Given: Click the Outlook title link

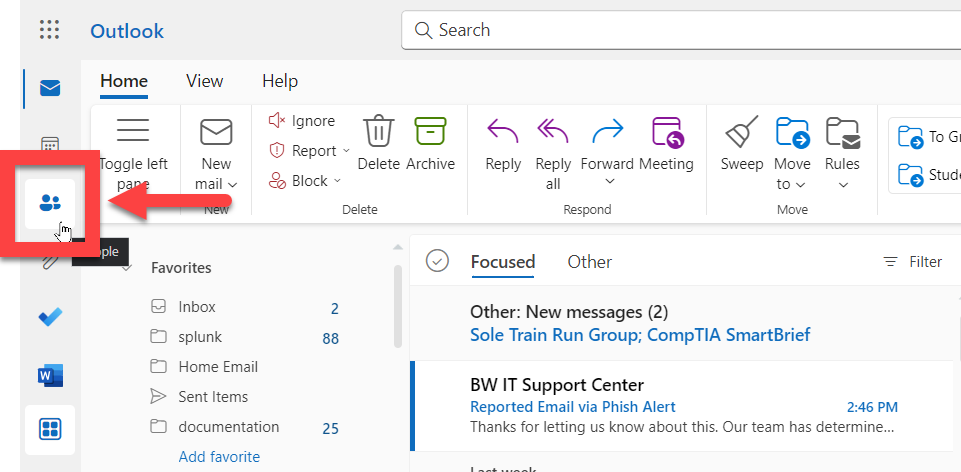Looking at the screenshot, I should (x=127, y=31).
